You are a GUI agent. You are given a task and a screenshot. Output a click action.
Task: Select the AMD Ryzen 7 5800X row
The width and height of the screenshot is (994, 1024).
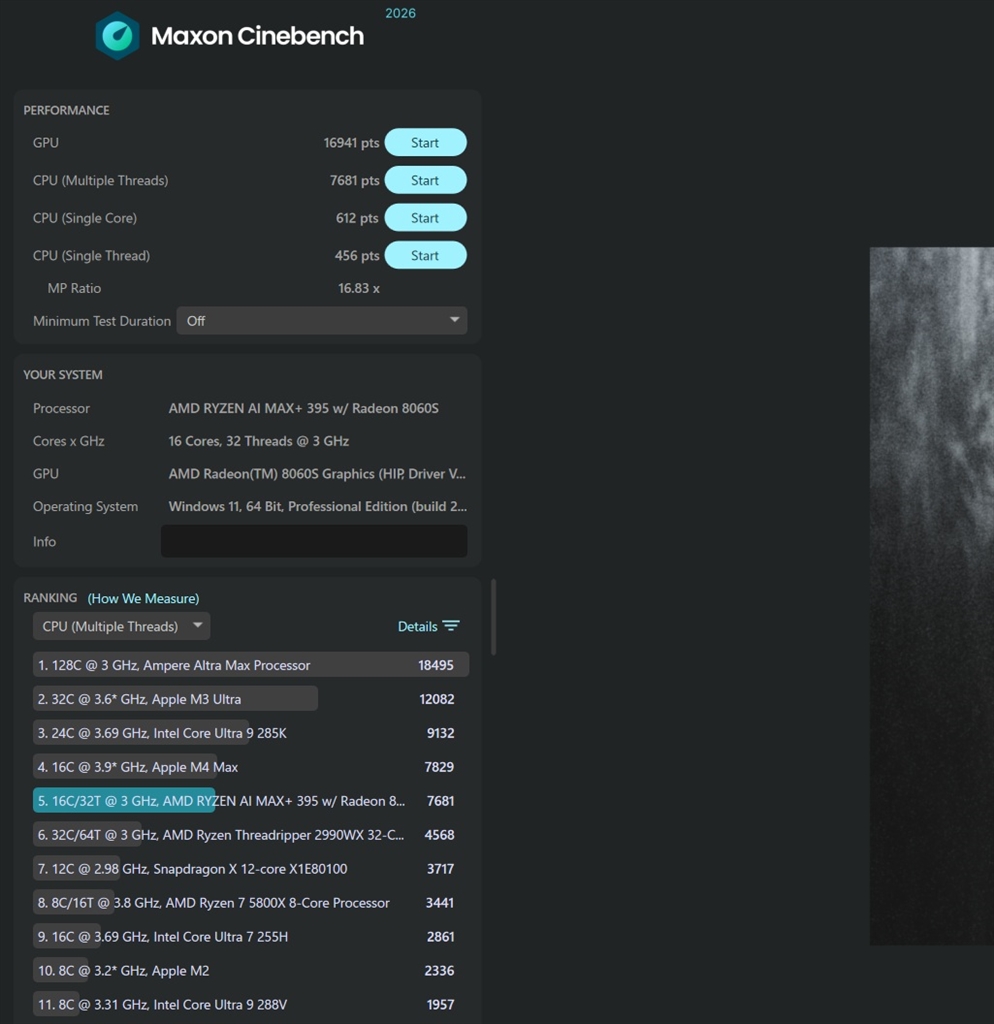[x=251, y=903]
